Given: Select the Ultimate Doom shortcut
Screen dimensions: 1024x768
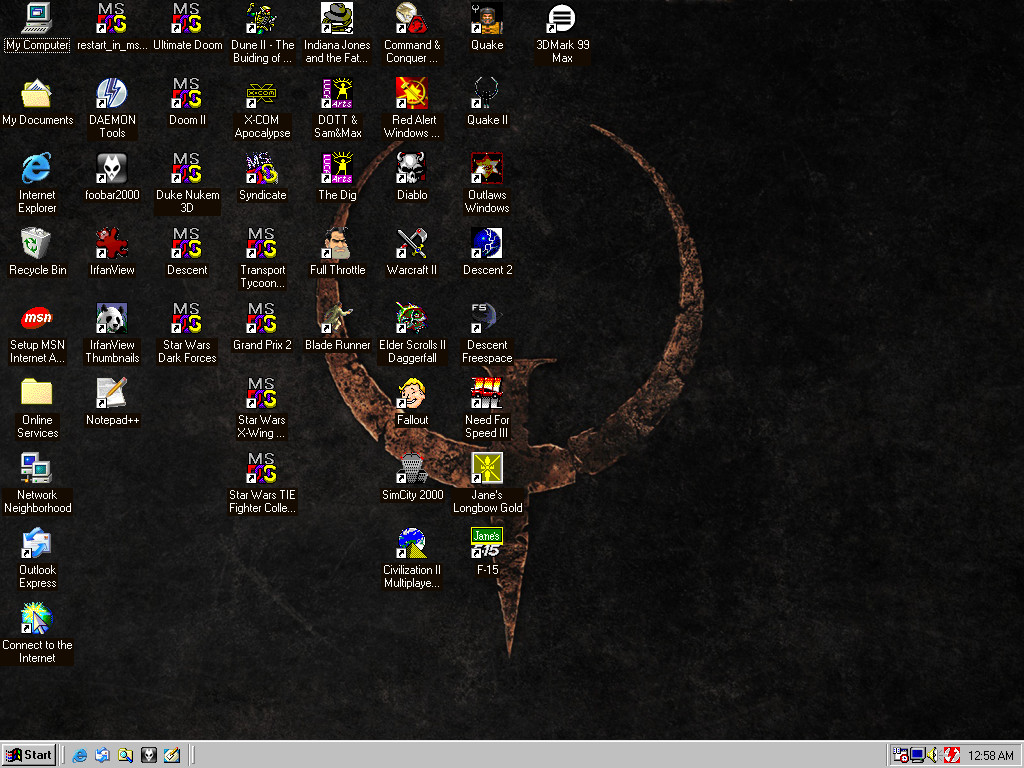Looking at the screenshot, I should [187, 19].
